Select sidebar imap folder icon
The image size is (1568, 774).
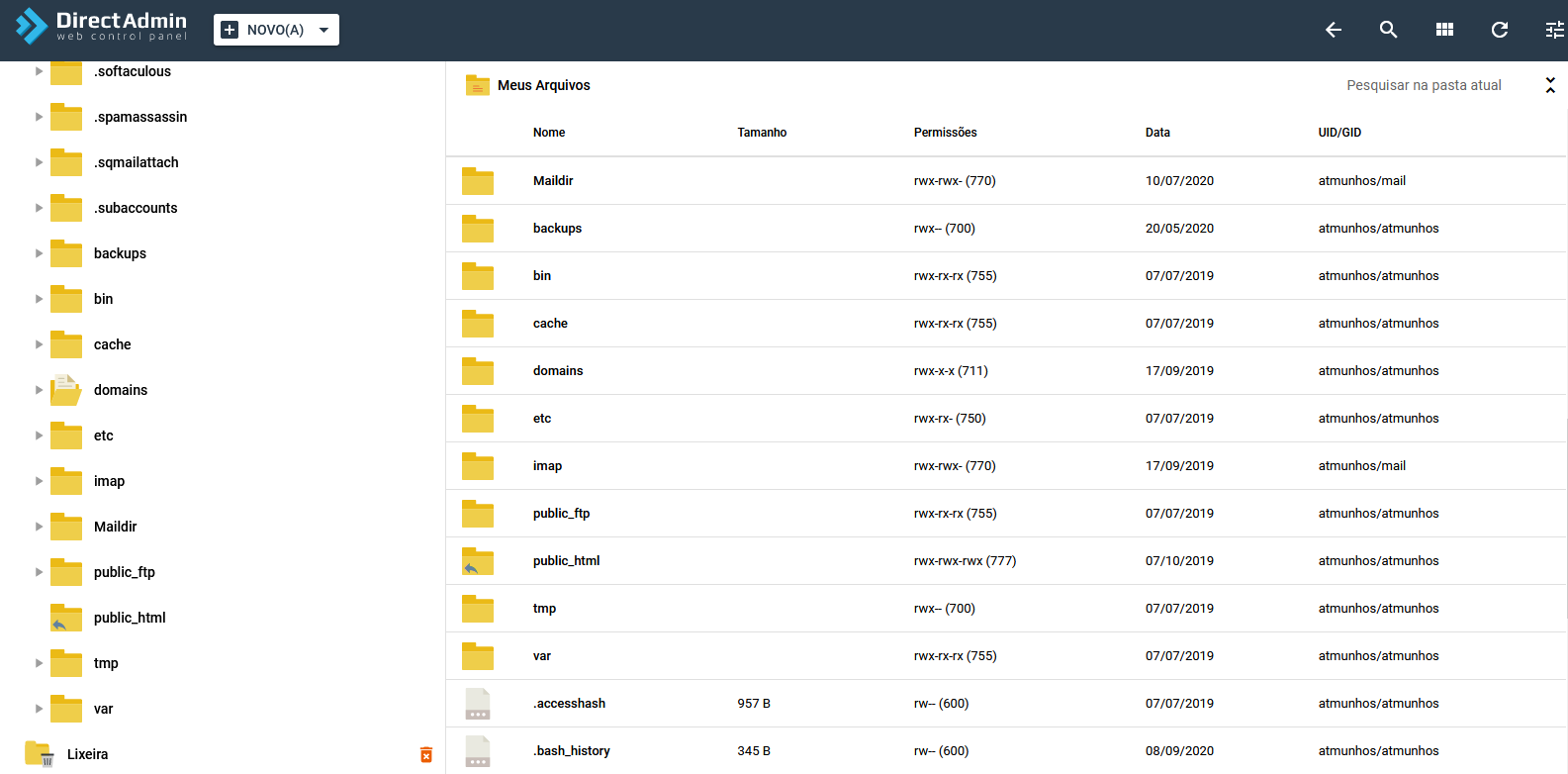point(66,481)
